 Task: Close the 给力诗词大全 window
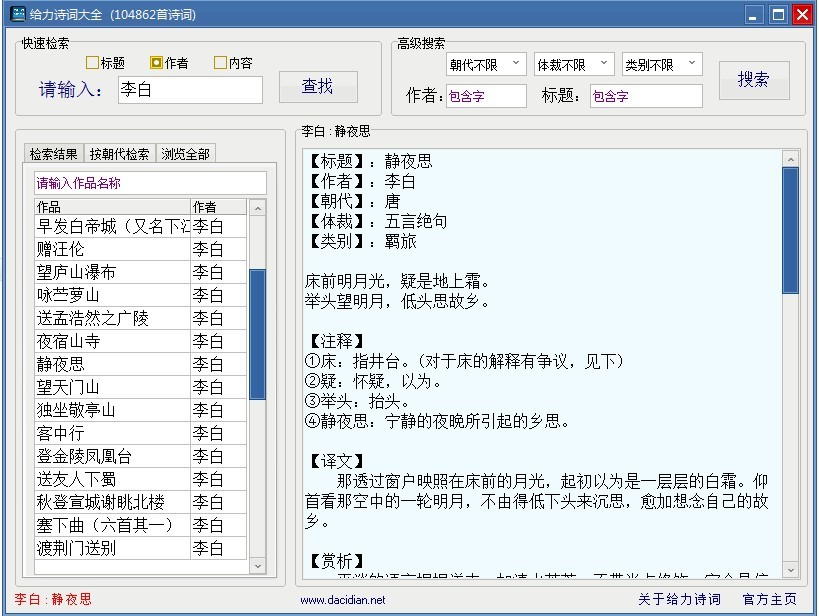tap(802, 14)
